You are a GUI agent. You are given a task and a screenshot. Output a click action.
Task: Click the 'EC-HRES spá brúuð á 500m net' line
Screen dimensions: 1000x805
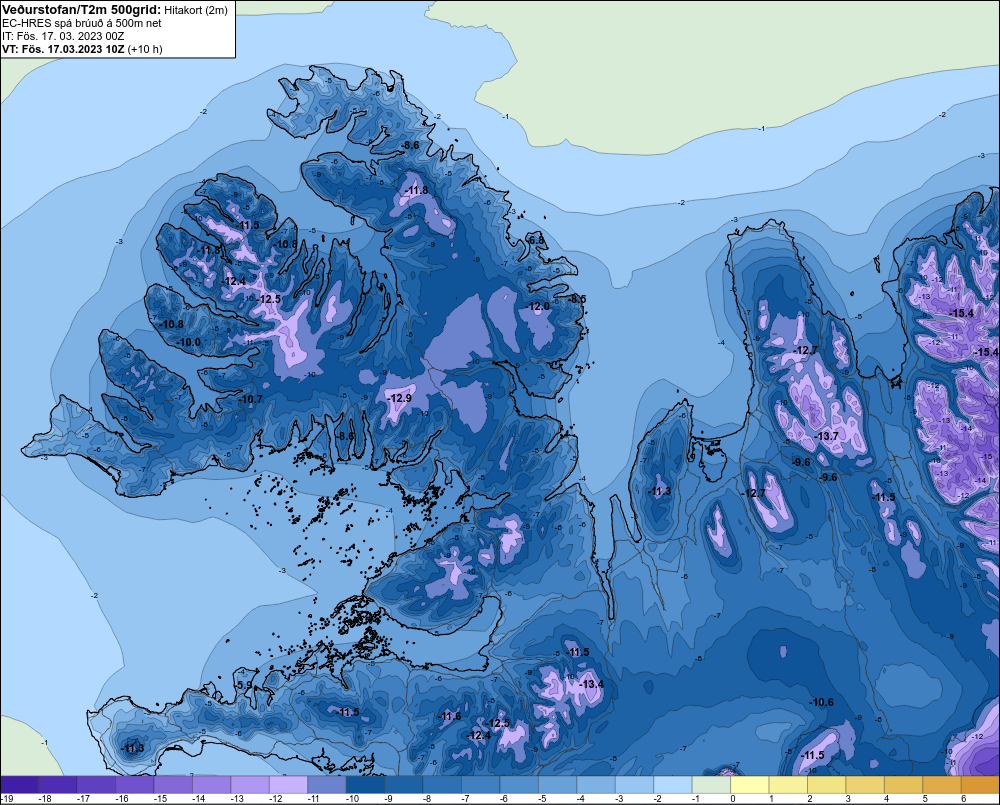tap(82, 23)
